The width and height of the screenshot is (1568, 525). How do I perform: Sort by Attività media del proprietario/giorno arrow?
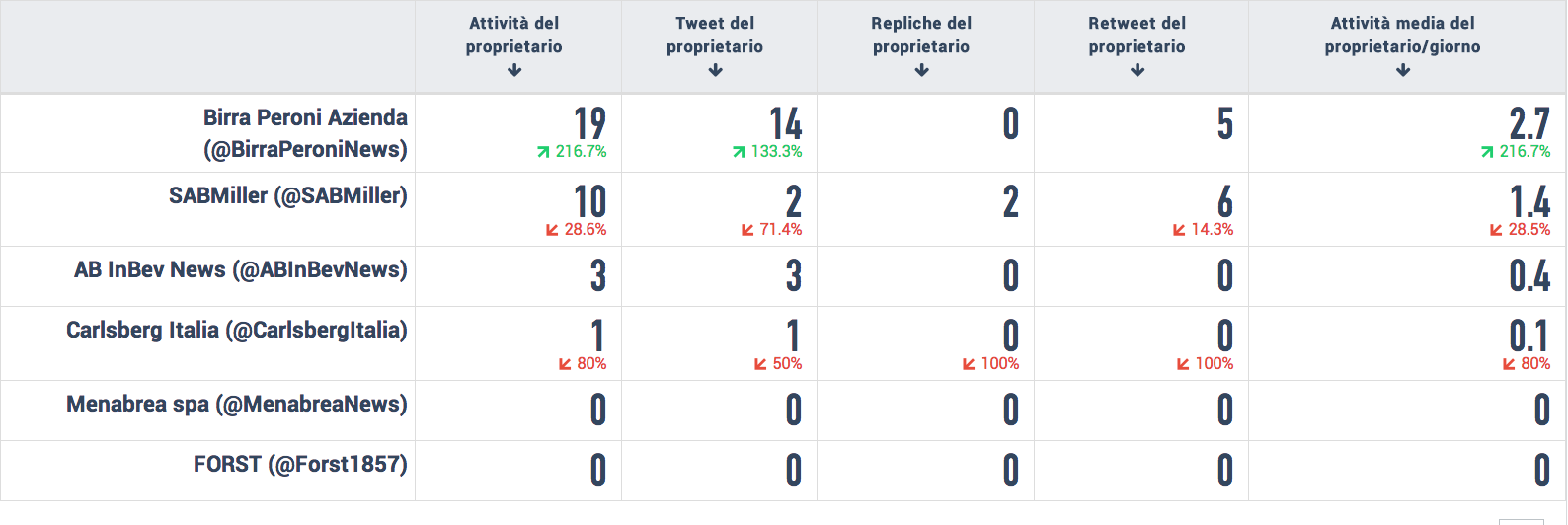click(x=1403, y=70)
